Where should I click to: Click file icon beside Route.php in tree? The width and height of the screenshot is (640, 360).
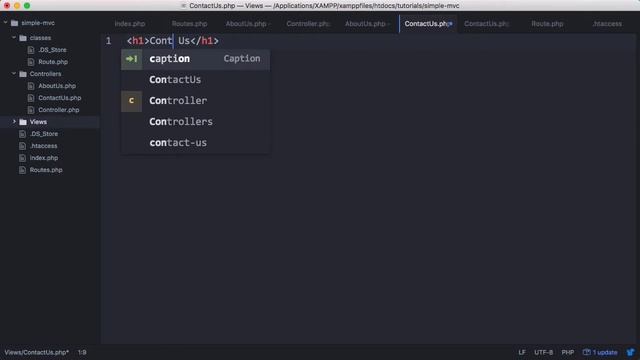31,62
